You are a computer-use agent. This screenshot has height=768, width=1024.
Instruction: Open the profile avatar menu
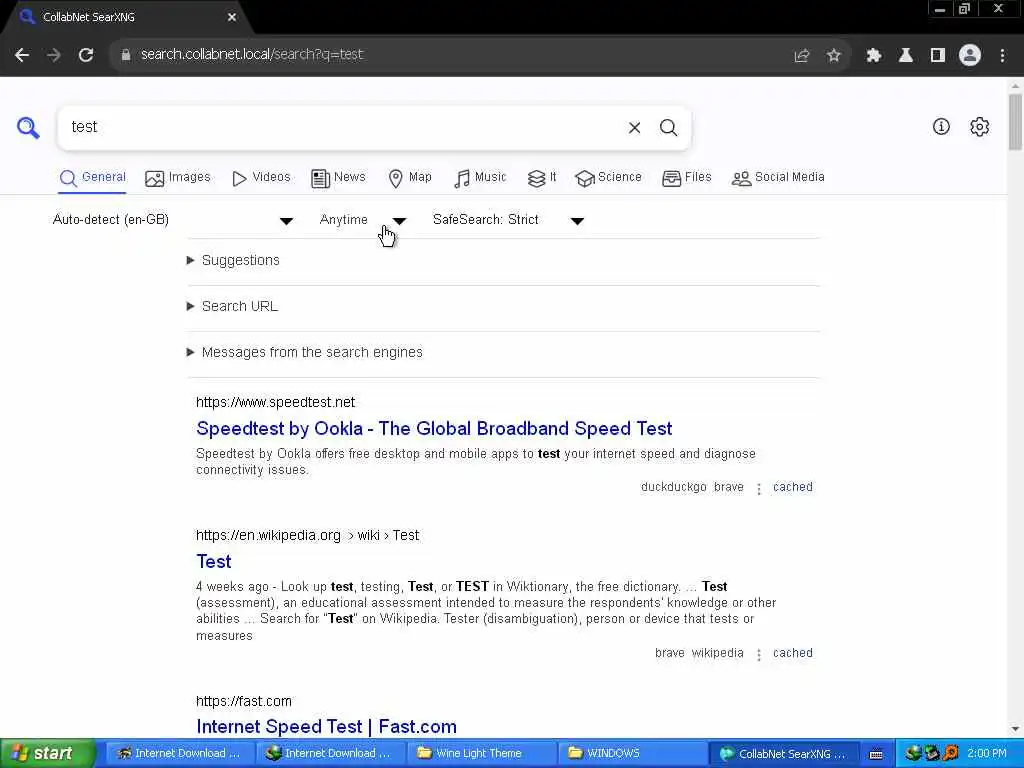tap(970, 55)
